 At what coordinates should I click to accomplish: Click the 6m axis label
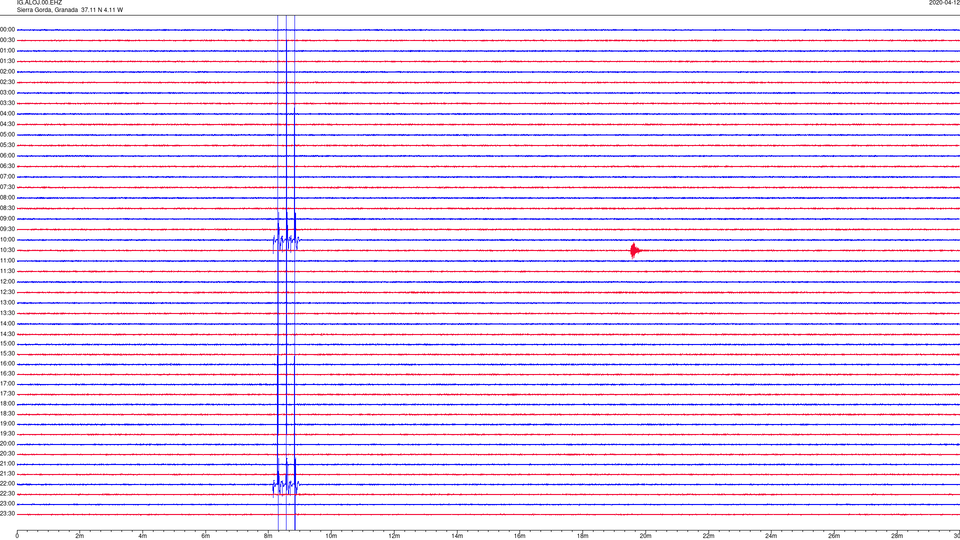tap(206, 536)
